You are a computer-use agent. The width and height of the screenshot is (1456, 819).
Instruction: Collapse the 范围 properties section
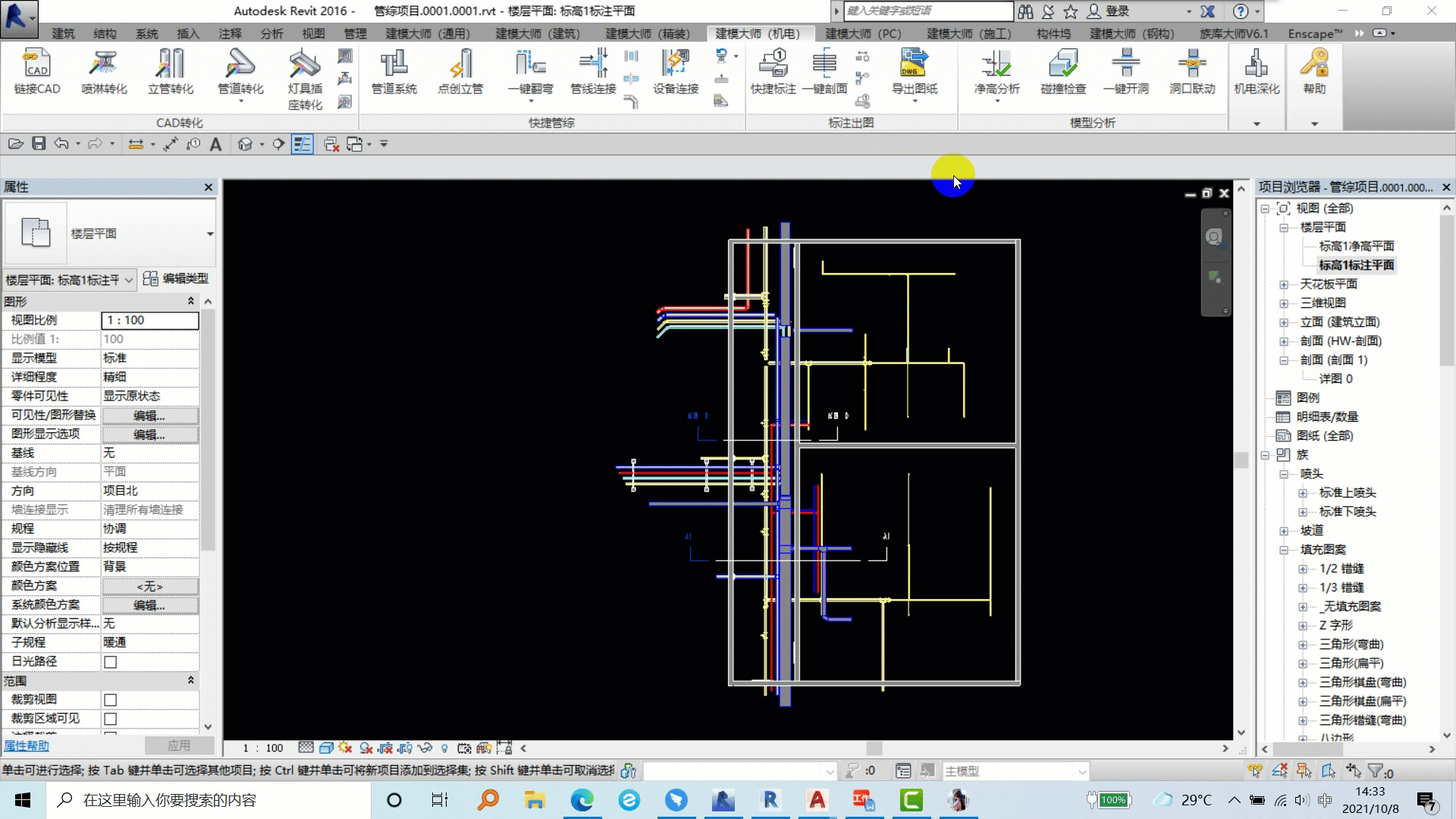(190, 680)
